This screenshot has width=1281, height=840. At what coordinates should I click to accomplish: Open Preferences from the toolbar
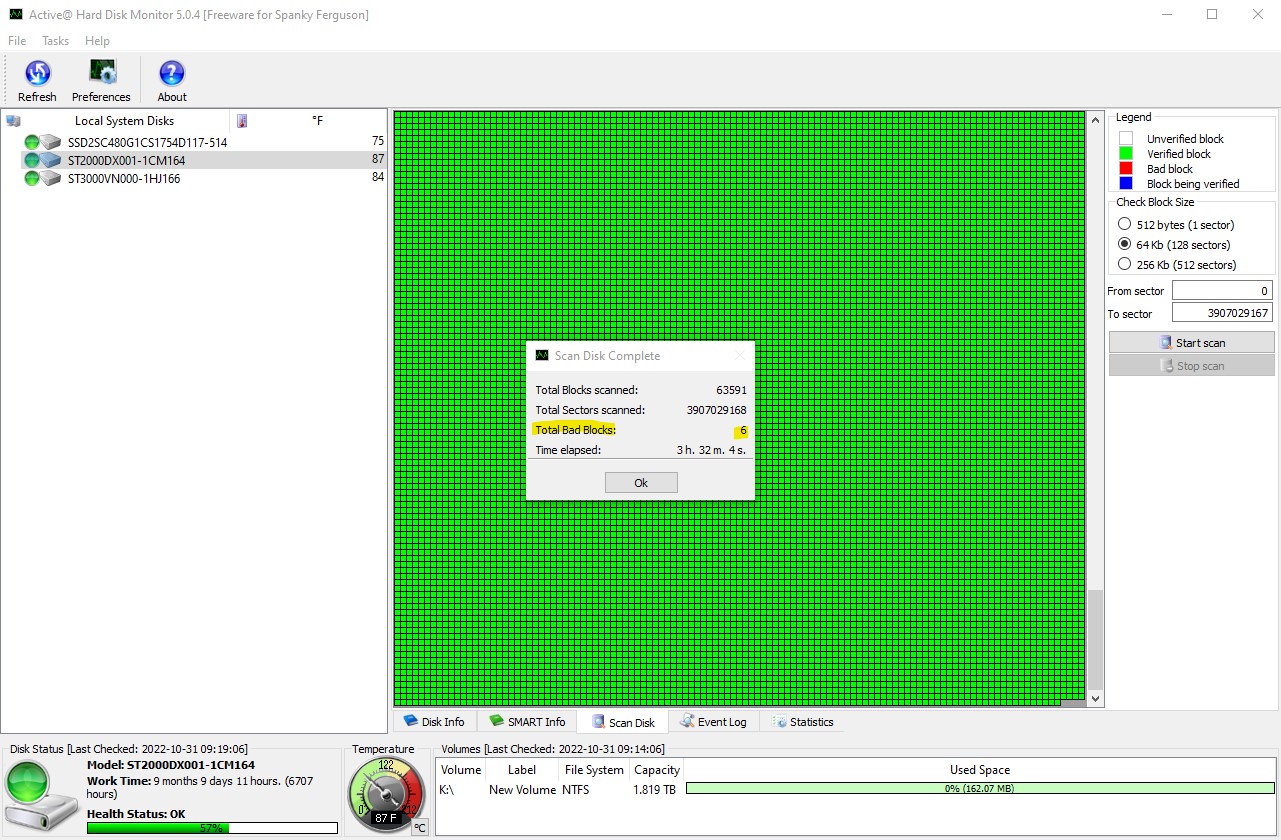point(101,74)
